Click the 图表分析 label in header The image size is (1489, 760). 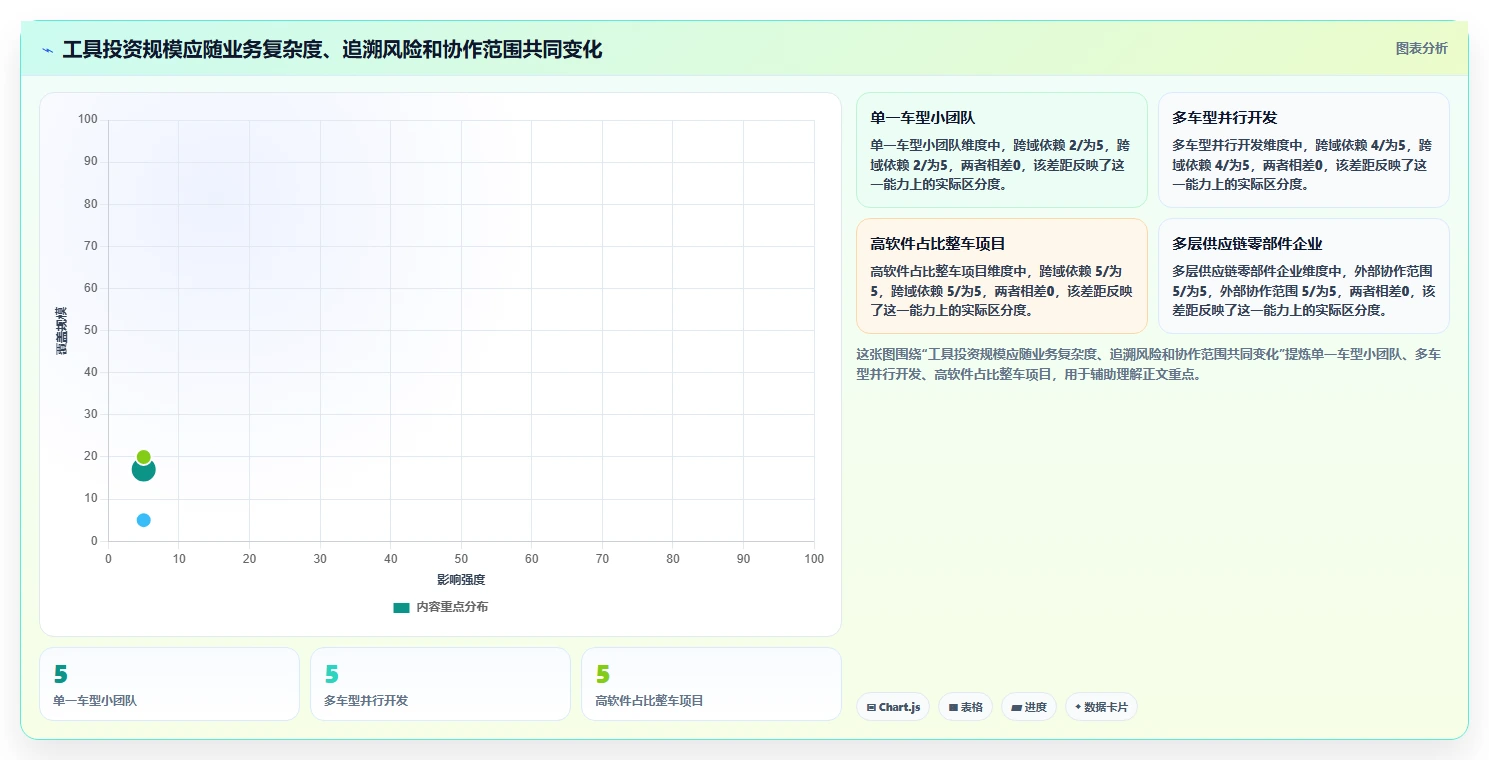point(1421,48)
